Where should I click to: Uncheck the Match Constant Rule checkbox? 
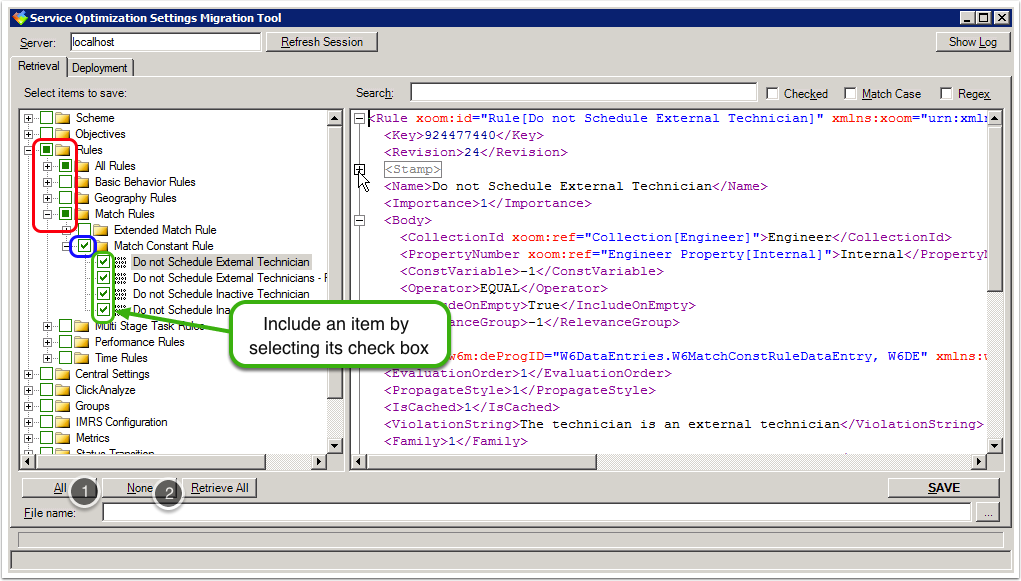[x=85, y=246]
